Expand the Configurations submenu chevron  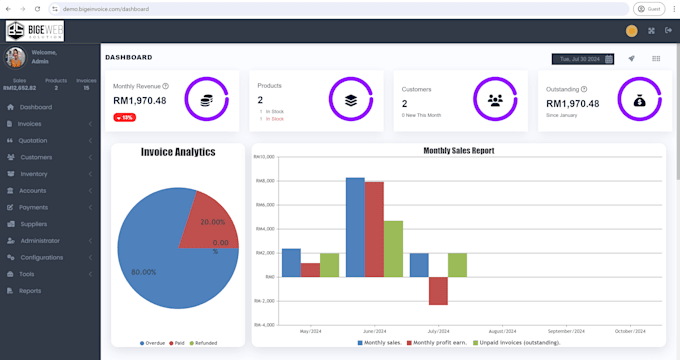pyautogui.click(x=91, y=258)
